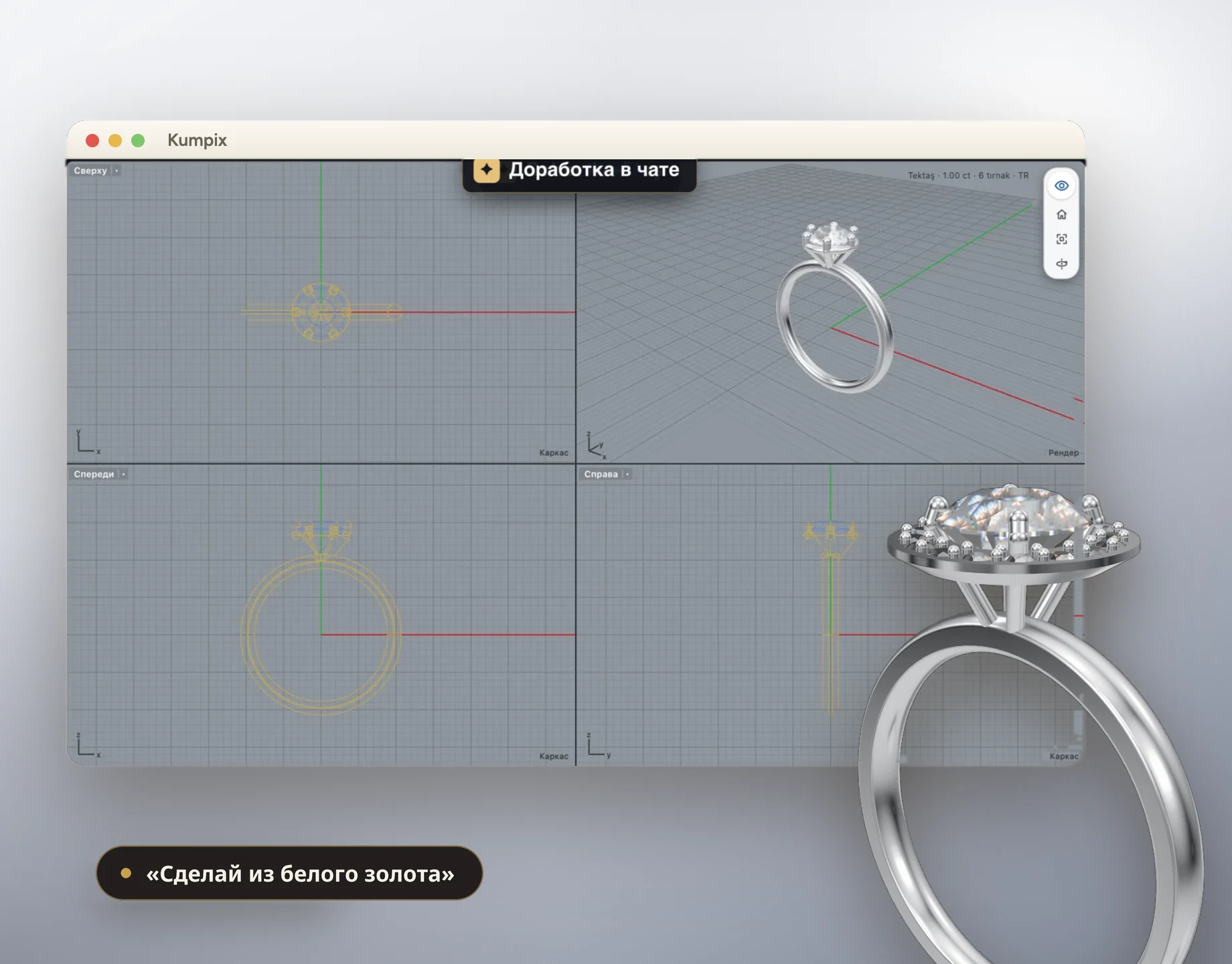Click the sparkle icon on chat refinement badge
This screenshot has width=1232, height=964.
coord(487,170)
